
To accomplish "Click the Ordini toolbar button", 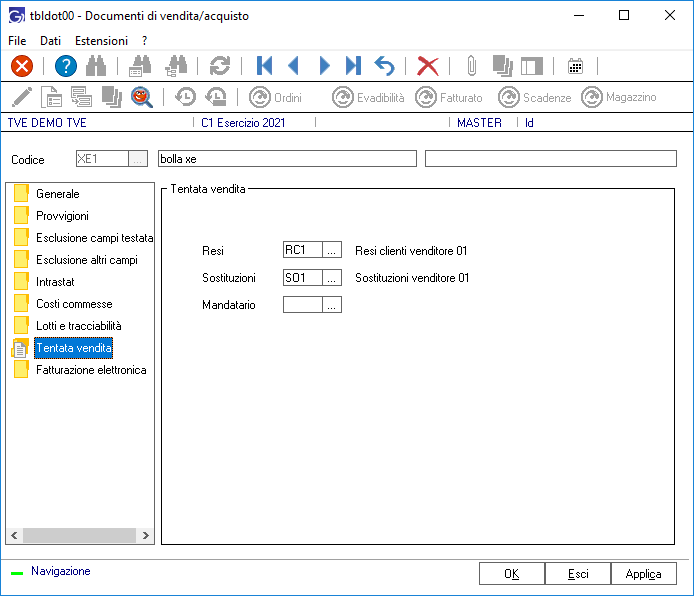I will [x=275, y=97].
